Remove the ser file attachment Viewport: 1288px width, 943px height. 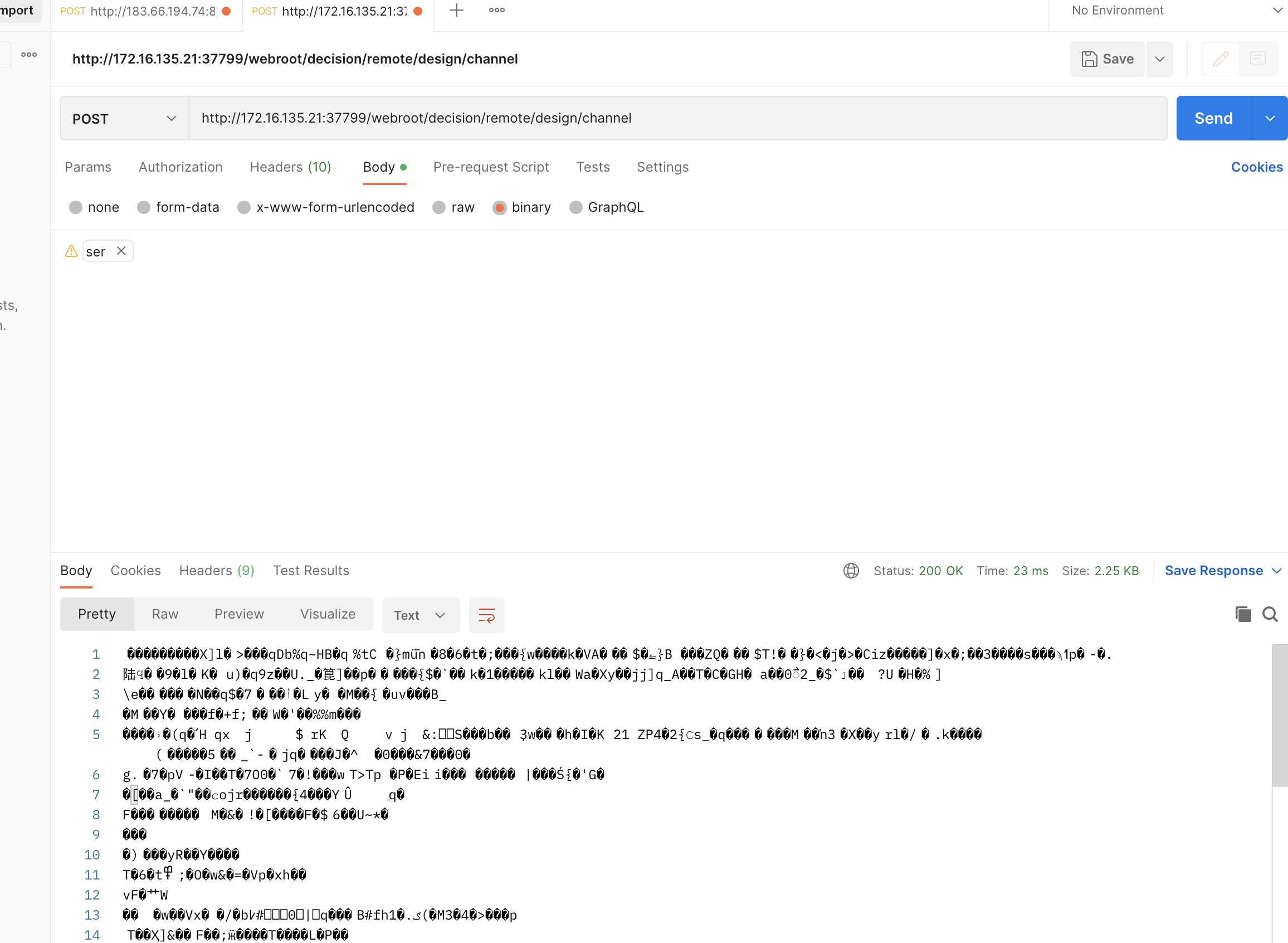click(121, 251)
